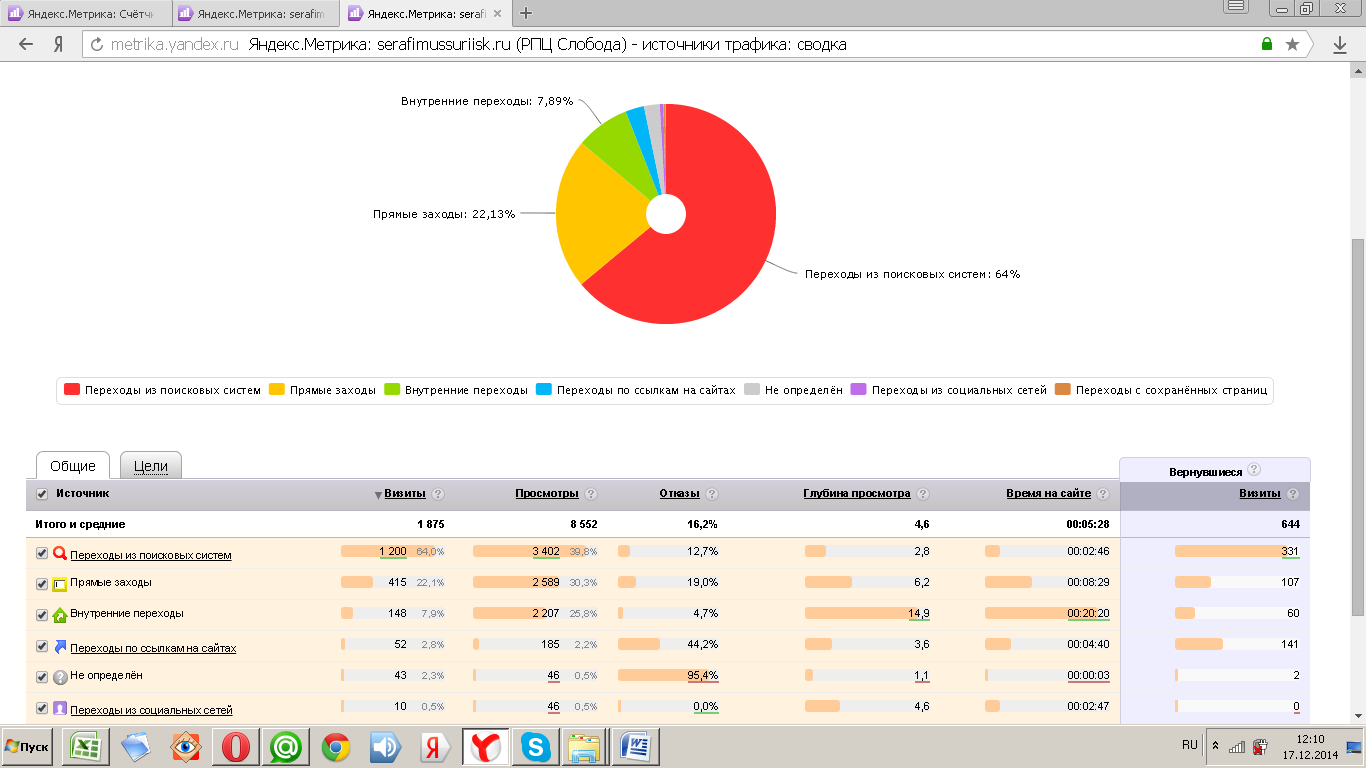Click the help icon next to Визиты
The height and width of the screenshot is (768, 1366).
tap(438, 494)
